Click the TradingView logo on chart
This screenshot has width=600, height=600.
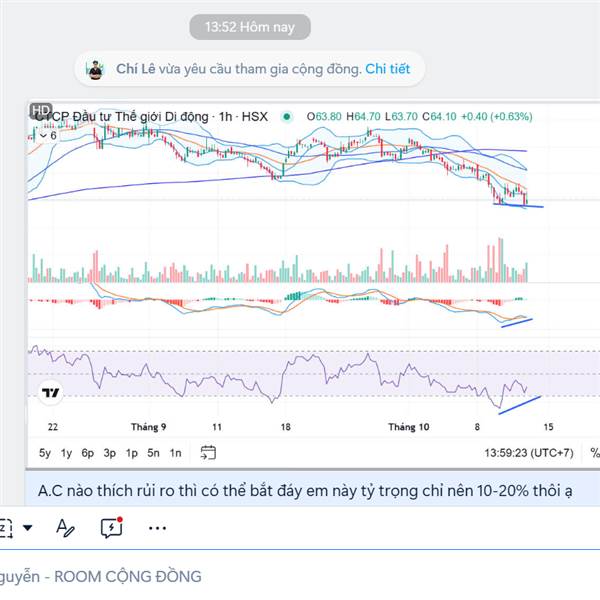tap(51, 393)
